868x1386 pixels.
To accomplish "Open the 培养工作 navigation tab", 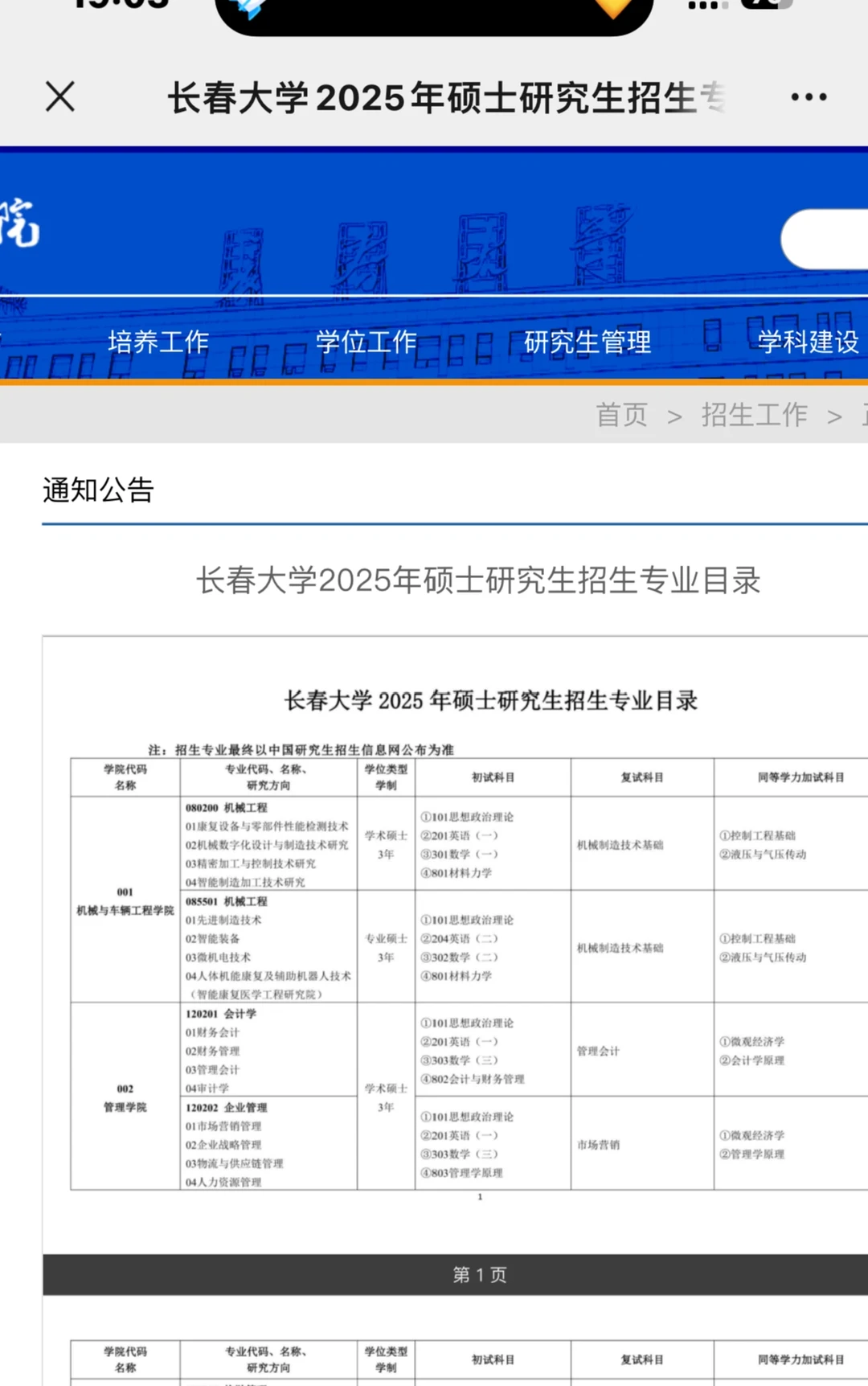I will tap(158, 342).
